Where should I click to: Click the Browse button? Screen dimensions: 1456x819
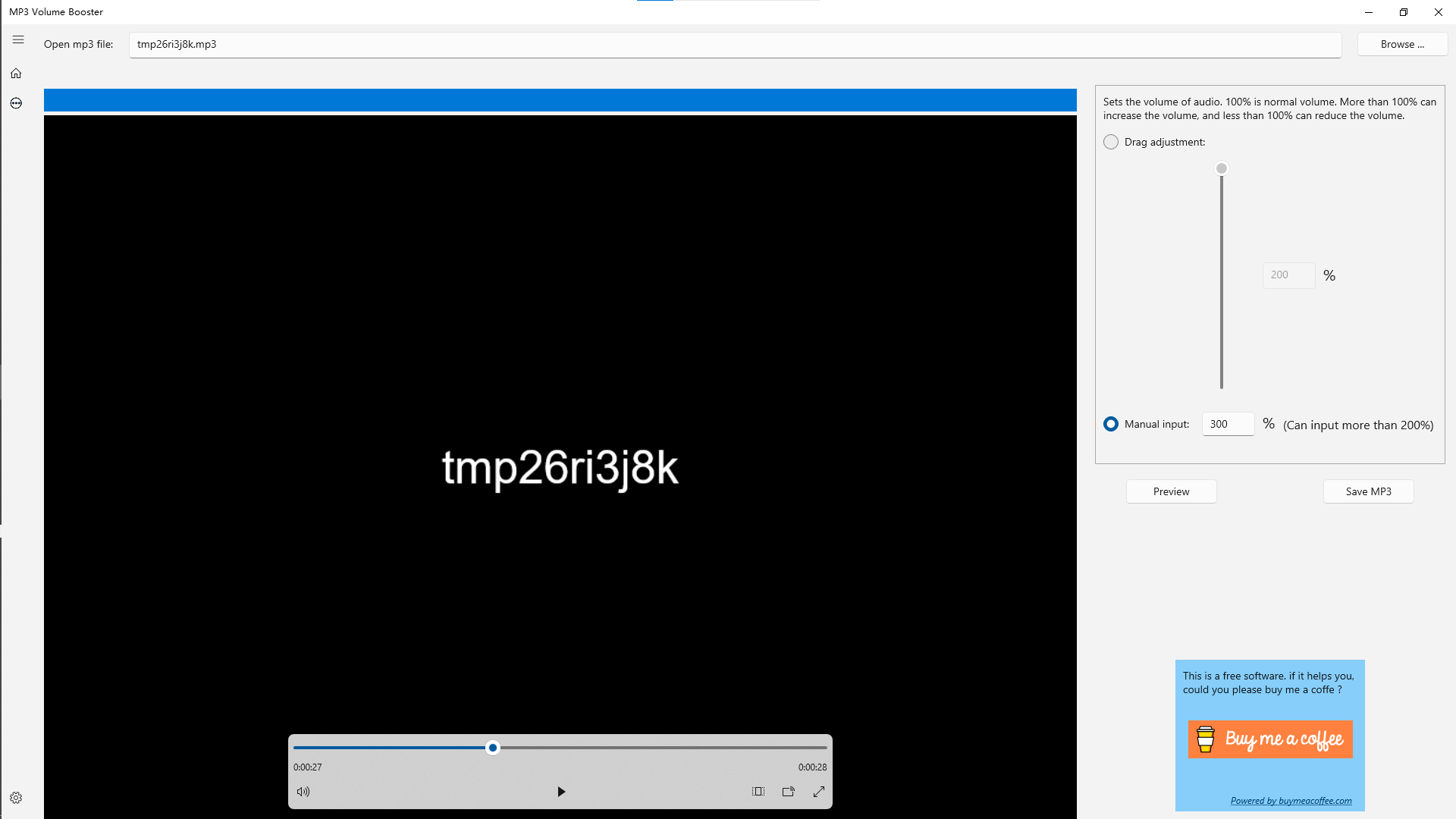coord(1402,44)
